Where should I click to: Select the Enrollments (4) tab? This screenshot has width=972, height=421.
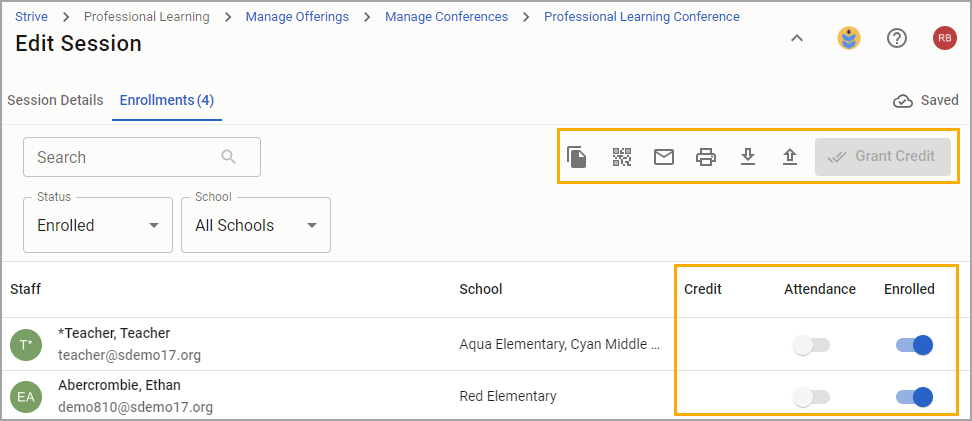point(167,100)
